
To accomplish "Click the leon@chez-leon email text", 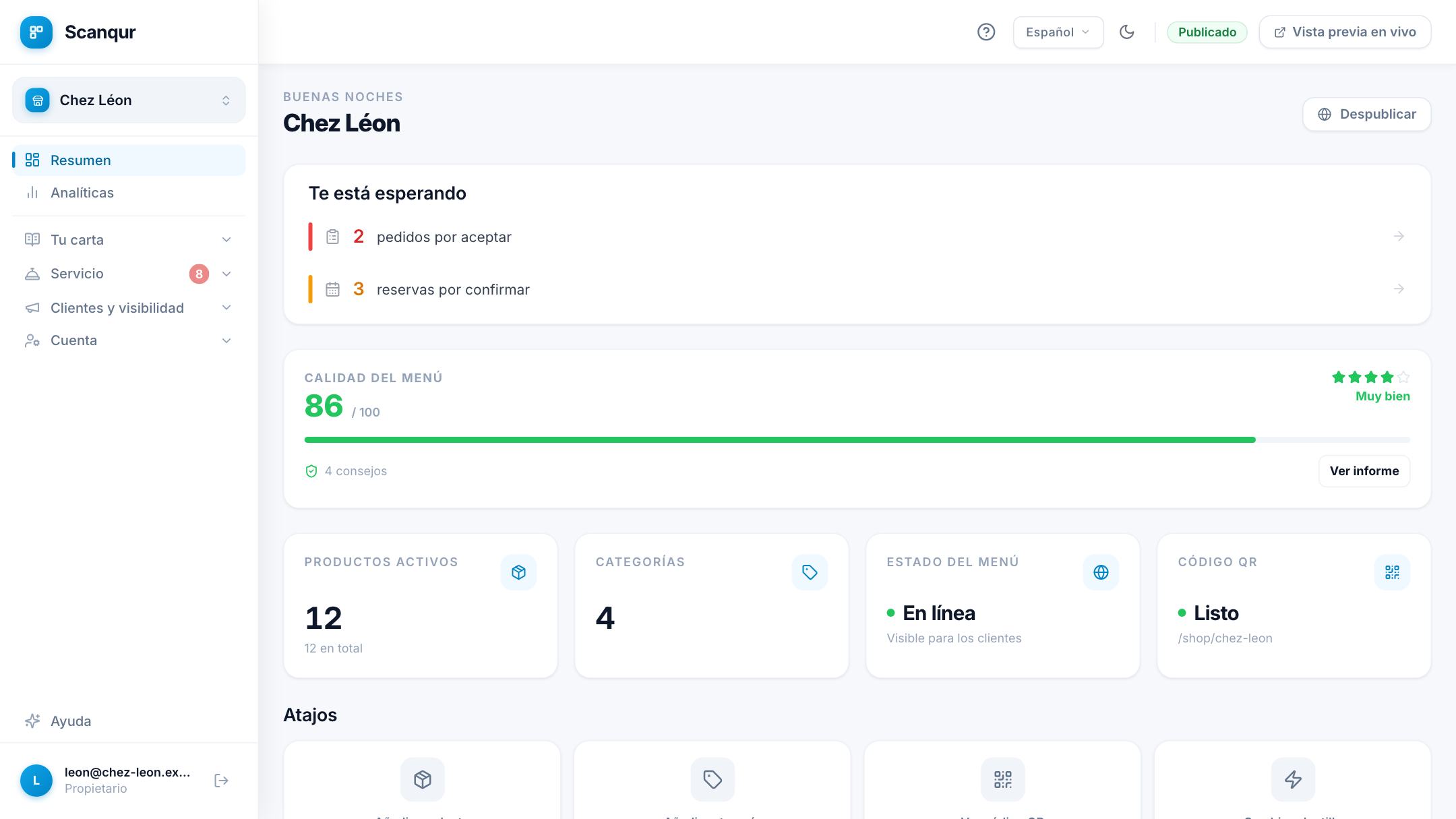I will tap(127, 772).
